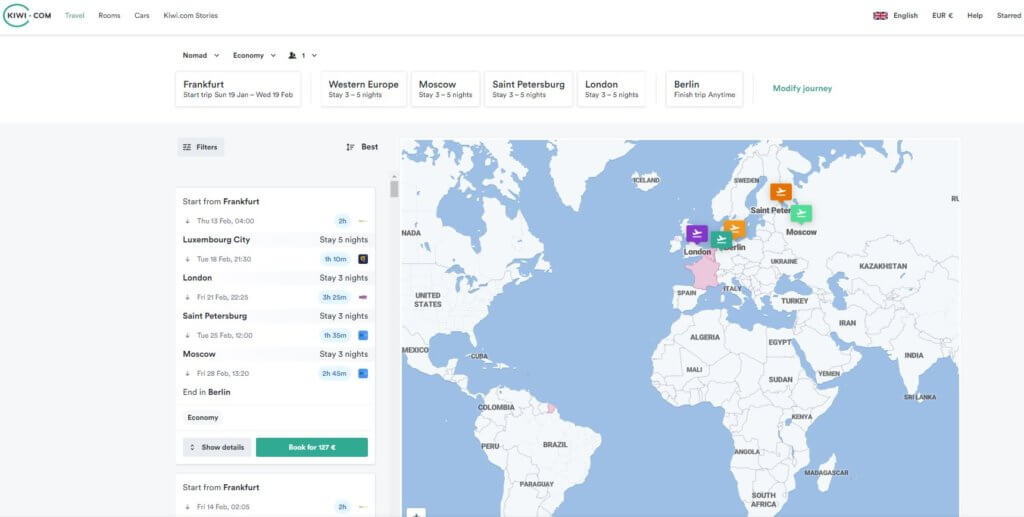Click Modify journey
The width and height of the screenshot is (1024, 517).
(802, 89)
